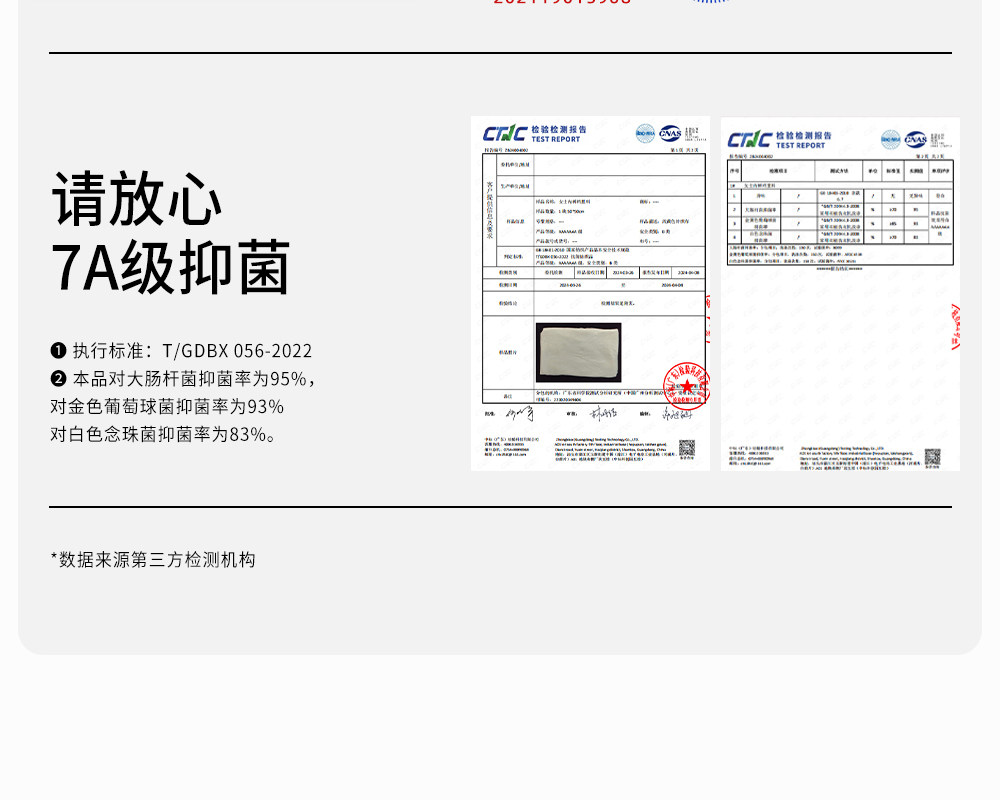Click footnote '*数据来源第三方检测机构'
This screenshot has height=800, width=1000.
pos(153,559)
